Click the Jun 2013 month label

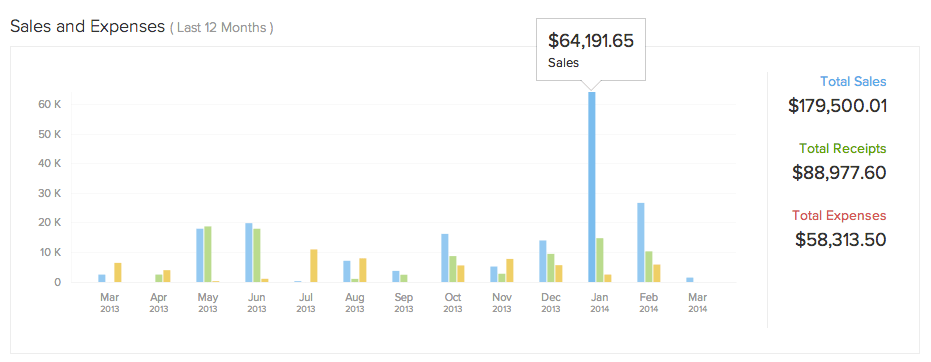256,302
